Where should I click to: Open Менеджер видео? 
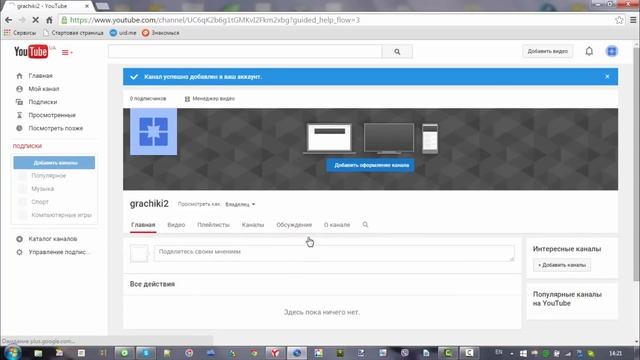click(x=210, y=99)
